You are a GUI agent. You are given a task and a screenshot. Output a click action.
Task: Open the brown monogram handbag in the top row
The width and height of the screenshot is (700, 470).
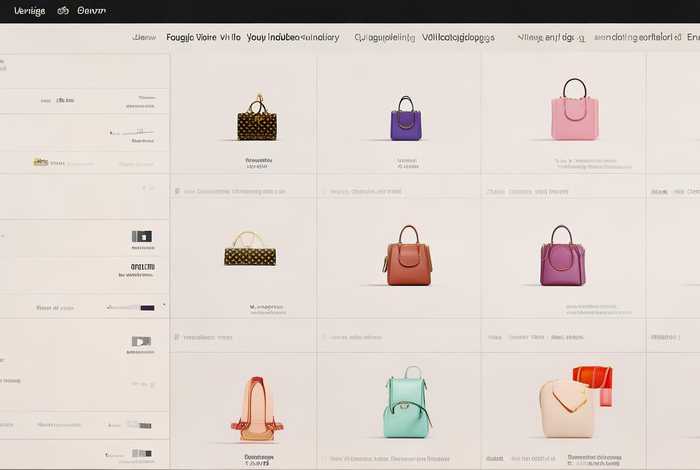coord(257,120)
